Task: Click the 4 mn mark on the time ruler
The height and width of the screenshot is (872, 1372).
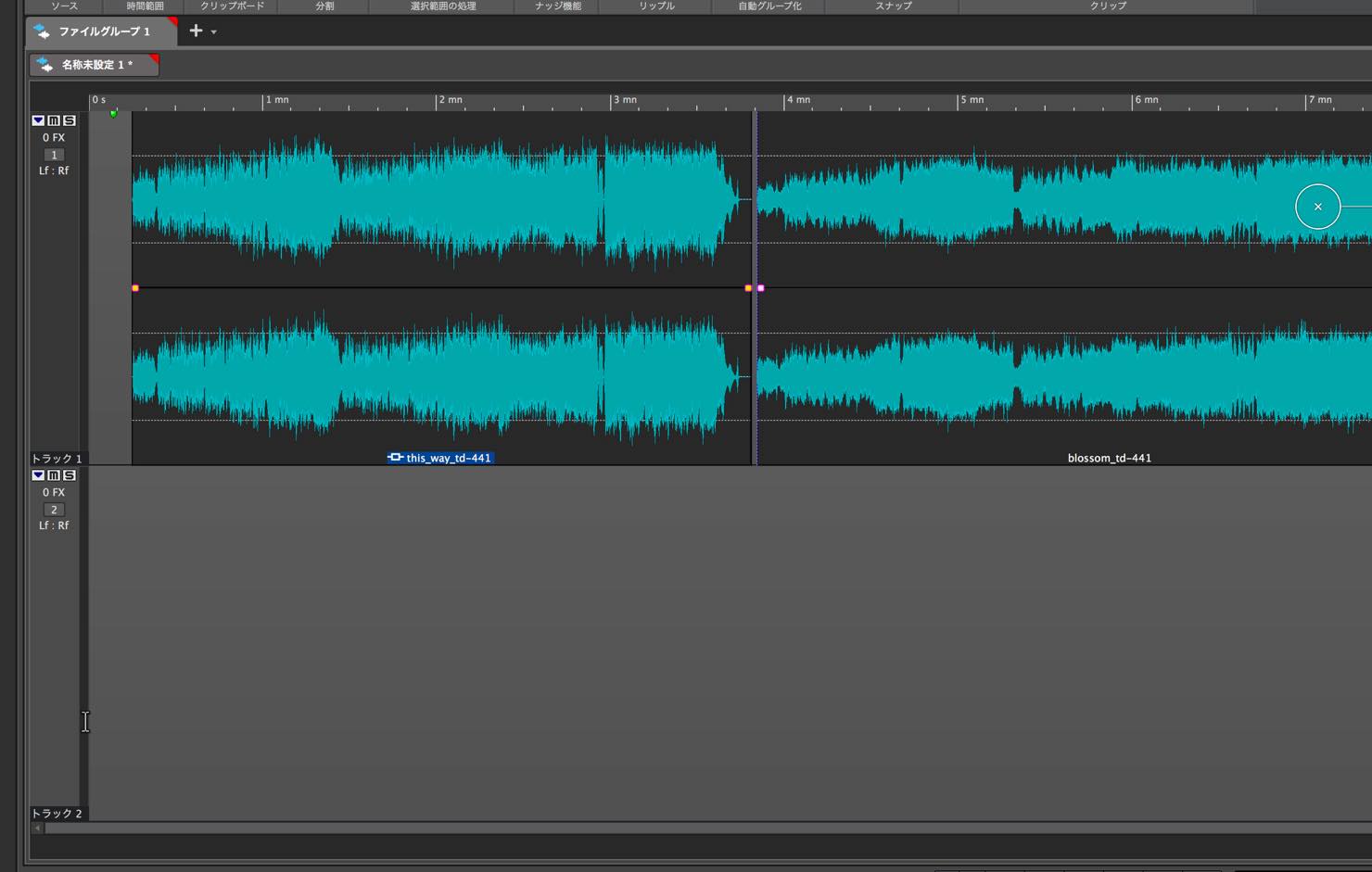Action: click(798, 100)
